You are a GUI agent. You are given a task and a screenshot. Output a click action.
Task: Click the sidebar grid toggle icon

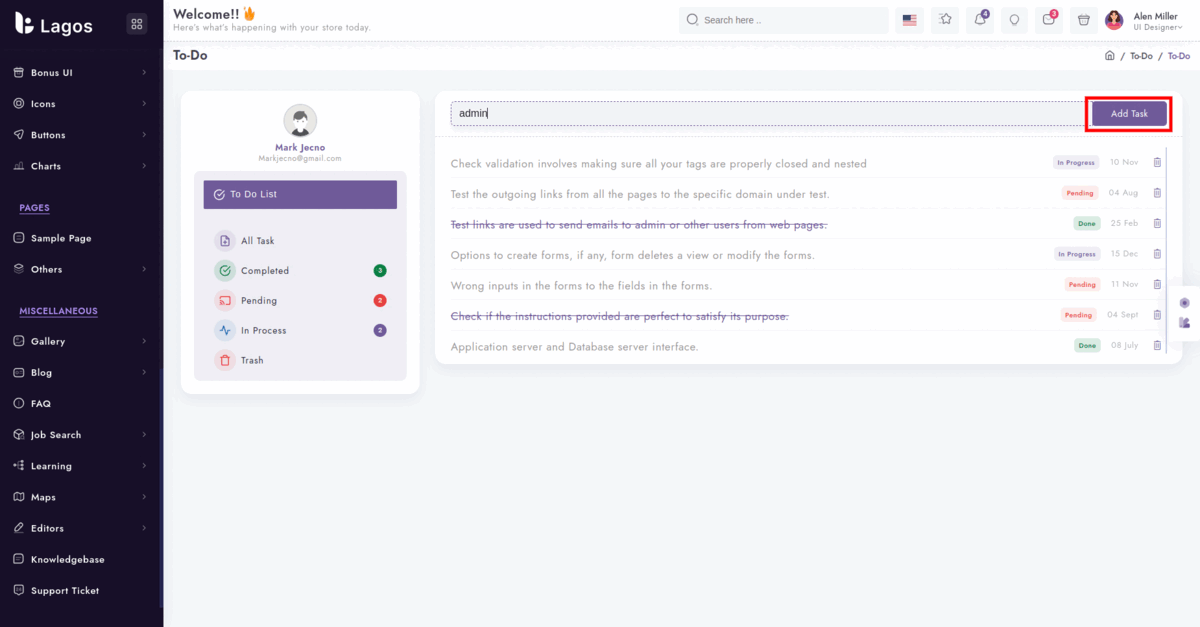(137, 25)
